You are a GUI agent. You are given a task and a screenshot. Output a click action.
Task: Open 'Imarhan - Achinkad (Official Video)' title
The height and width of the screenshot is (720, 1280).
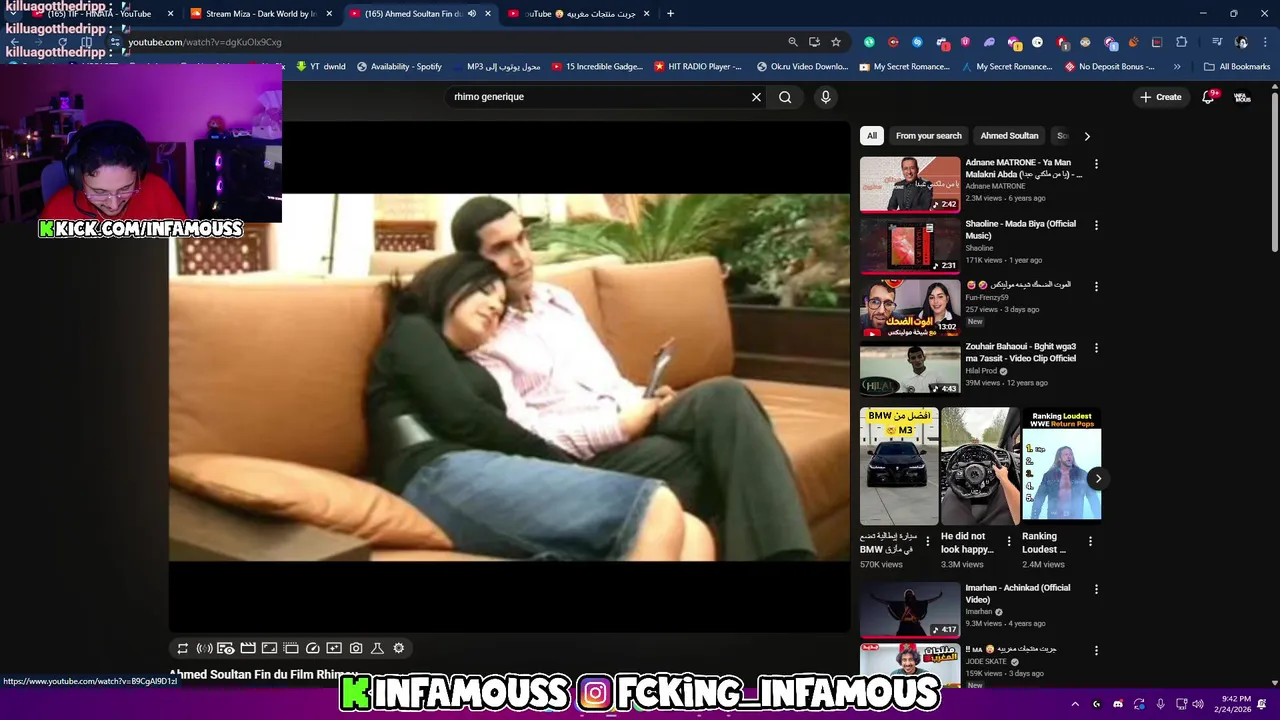click(1017, 594)
